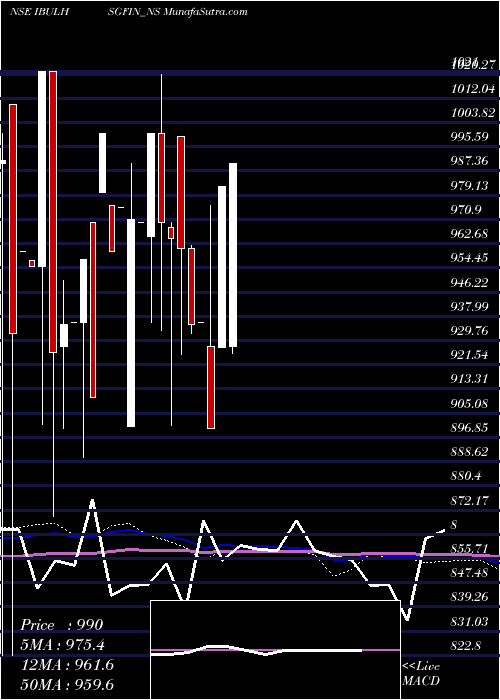This screenshot has height=700, width=500.
Task: Select the 962.68 price axis label
Action: click(470, 234)
